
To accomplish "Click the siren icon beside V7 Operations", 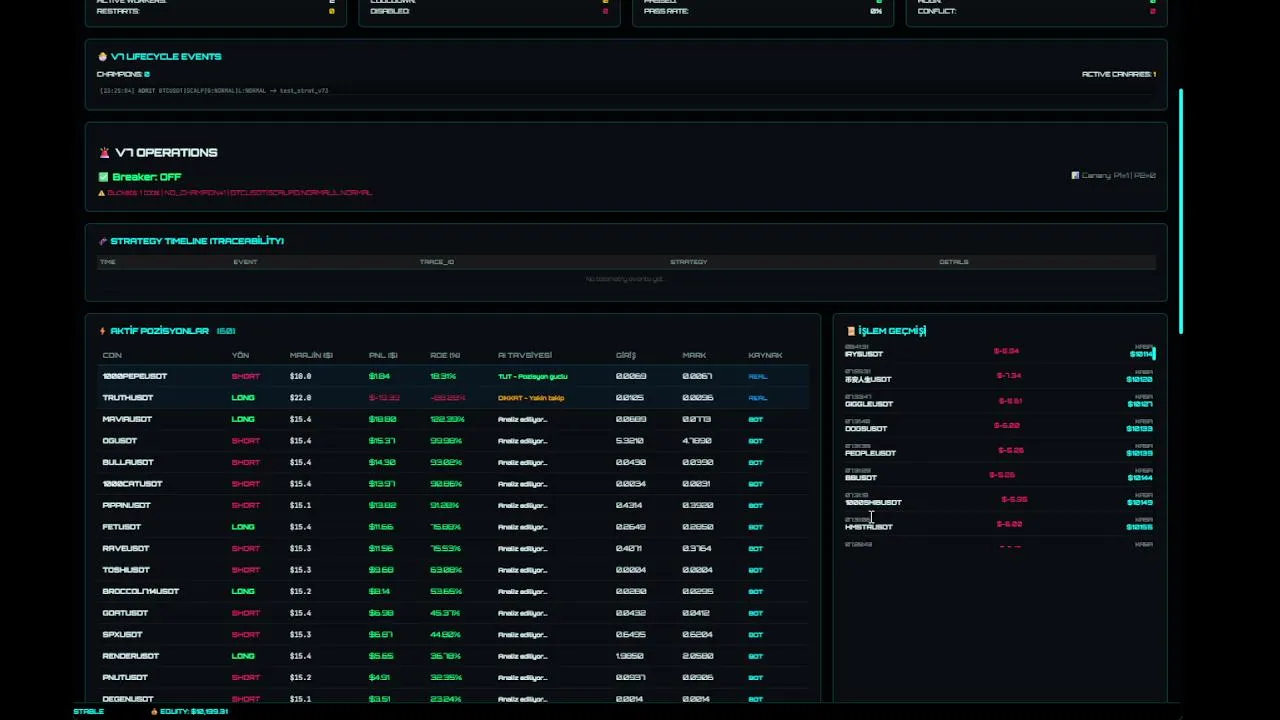I will (104, 153).
